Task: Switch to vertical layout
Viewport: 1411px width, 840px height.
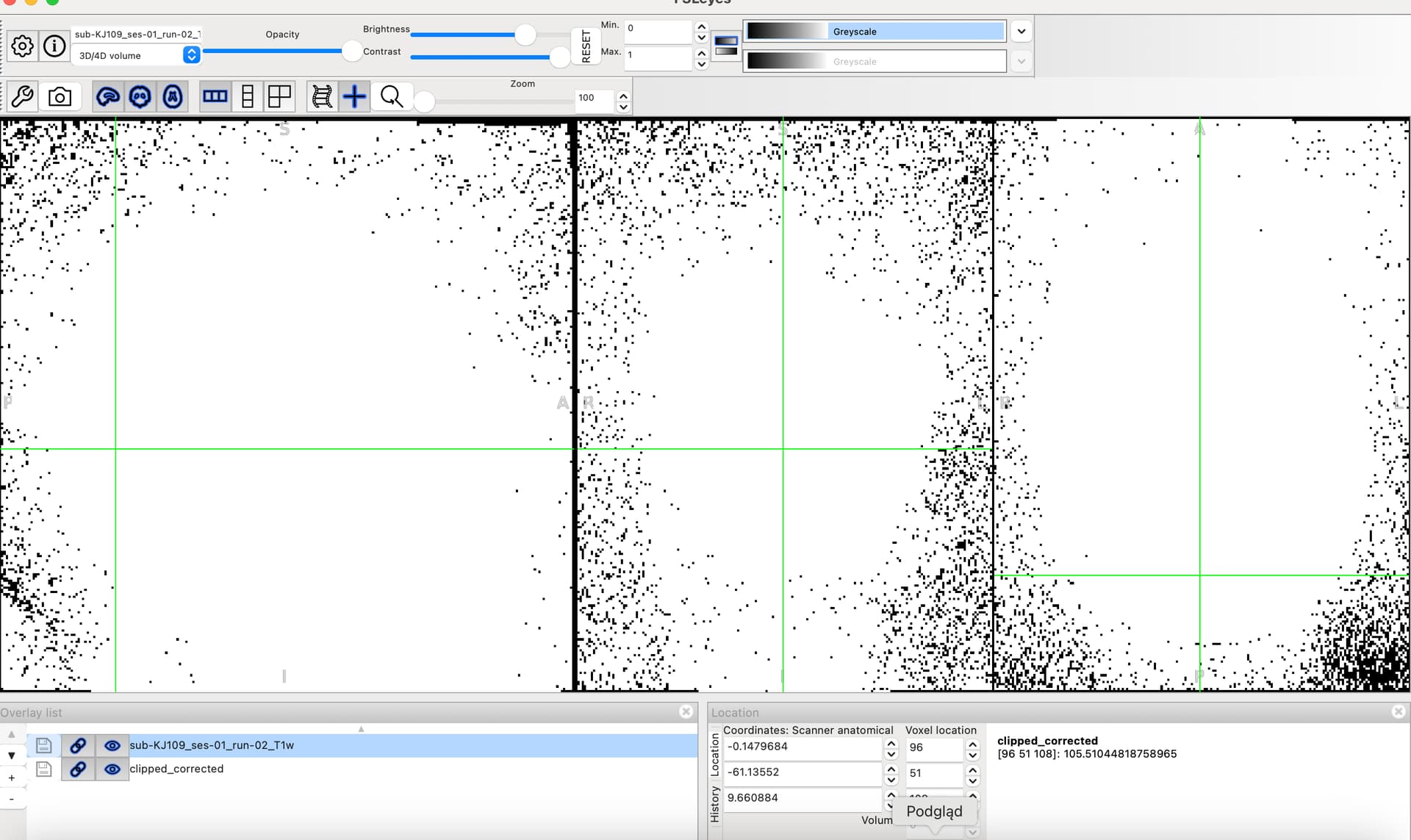Action: [x=248, y=97]
